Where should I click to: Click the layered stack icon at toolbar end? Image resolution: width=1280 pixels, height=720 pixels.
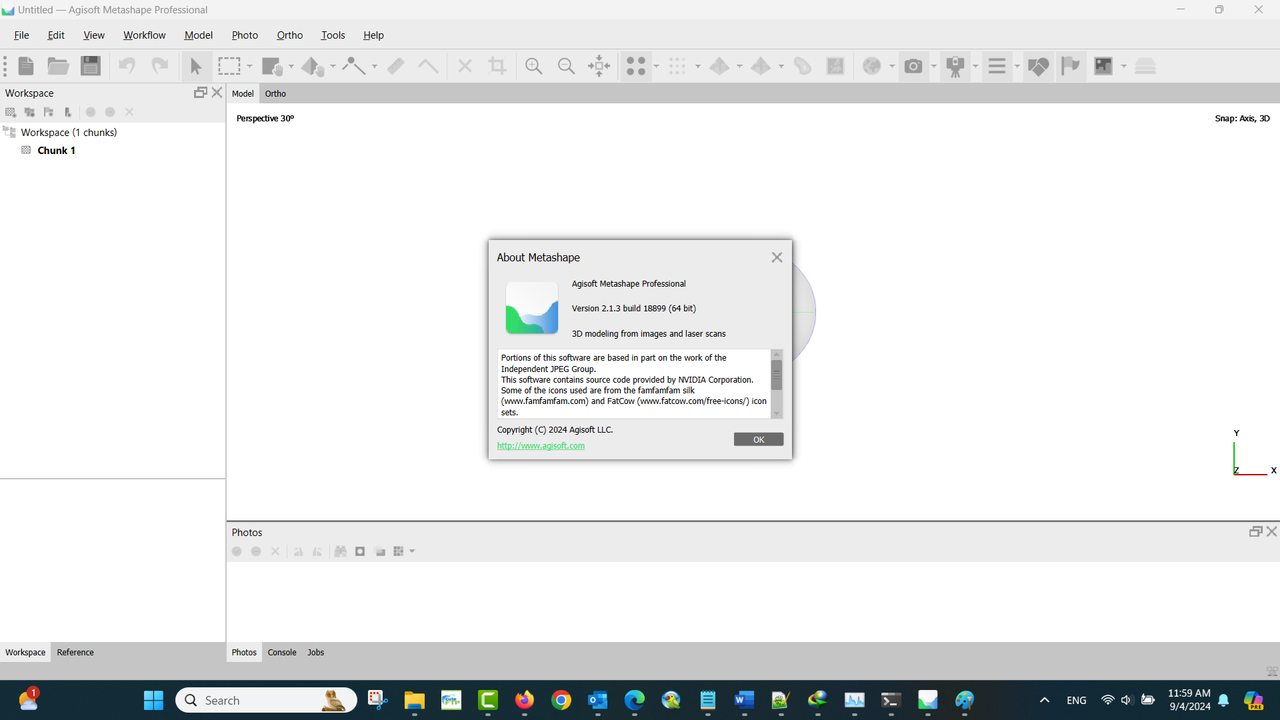[1146, 66]
